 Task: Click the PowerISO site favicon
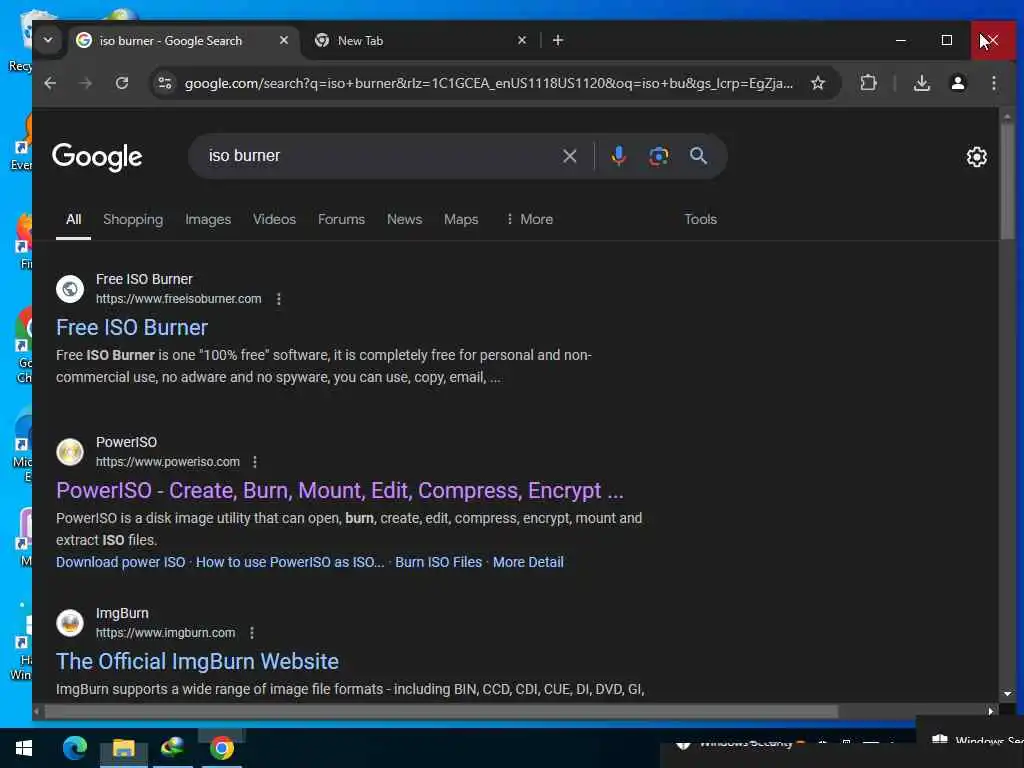(x=70, y=452)
